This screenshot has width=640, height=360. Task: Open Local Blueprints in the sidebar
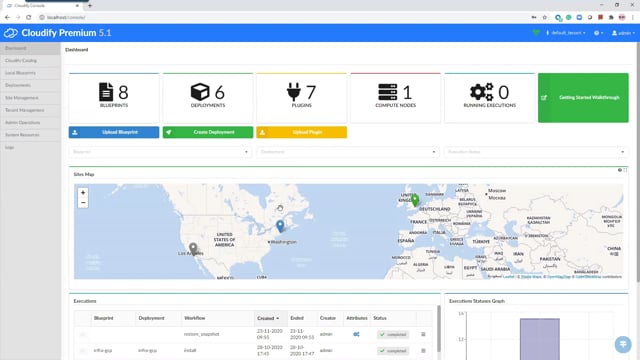point(31,73)
